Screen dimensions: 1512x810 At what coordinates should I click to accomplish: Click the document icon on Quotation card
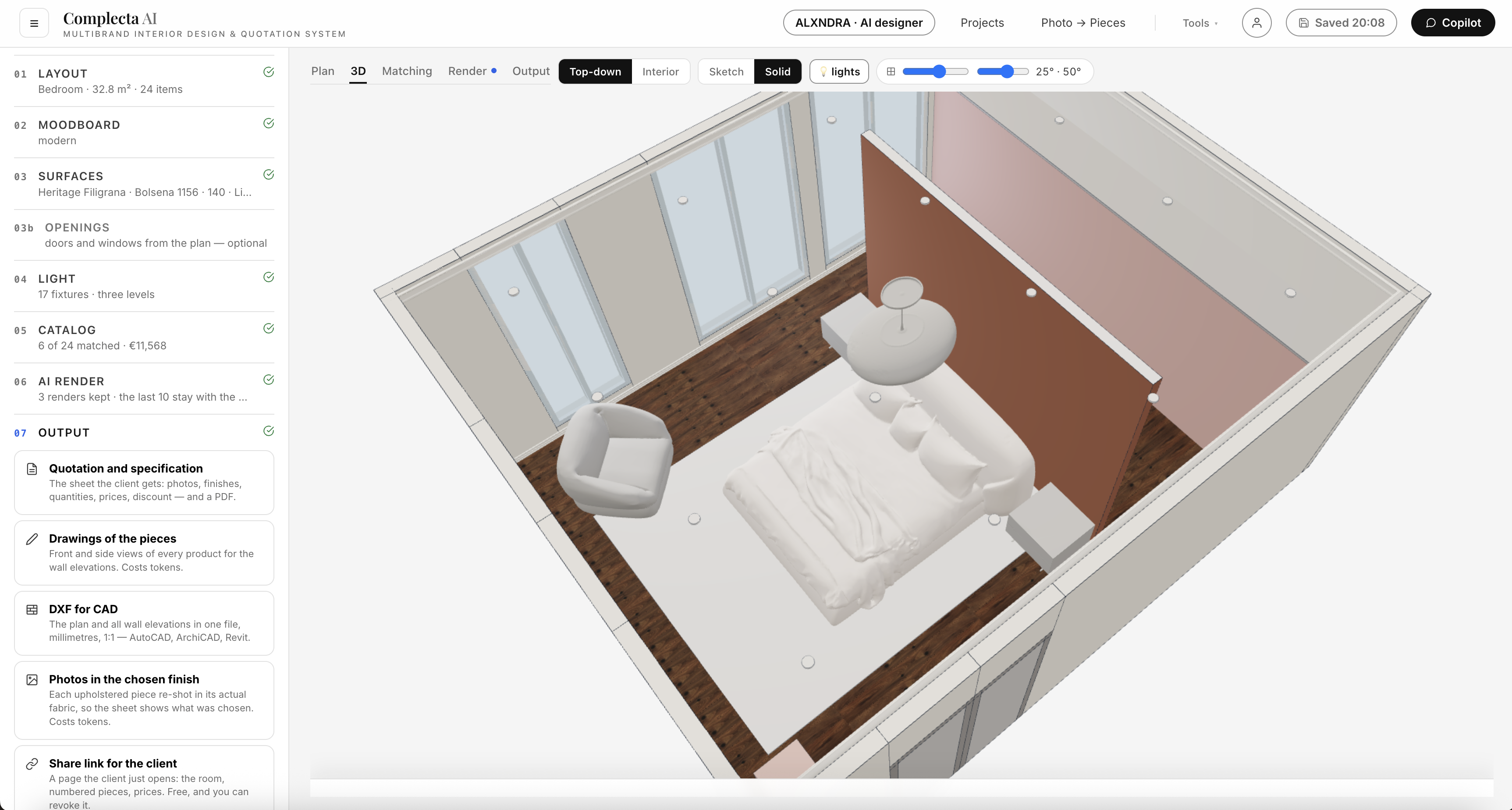click(32, 469)
